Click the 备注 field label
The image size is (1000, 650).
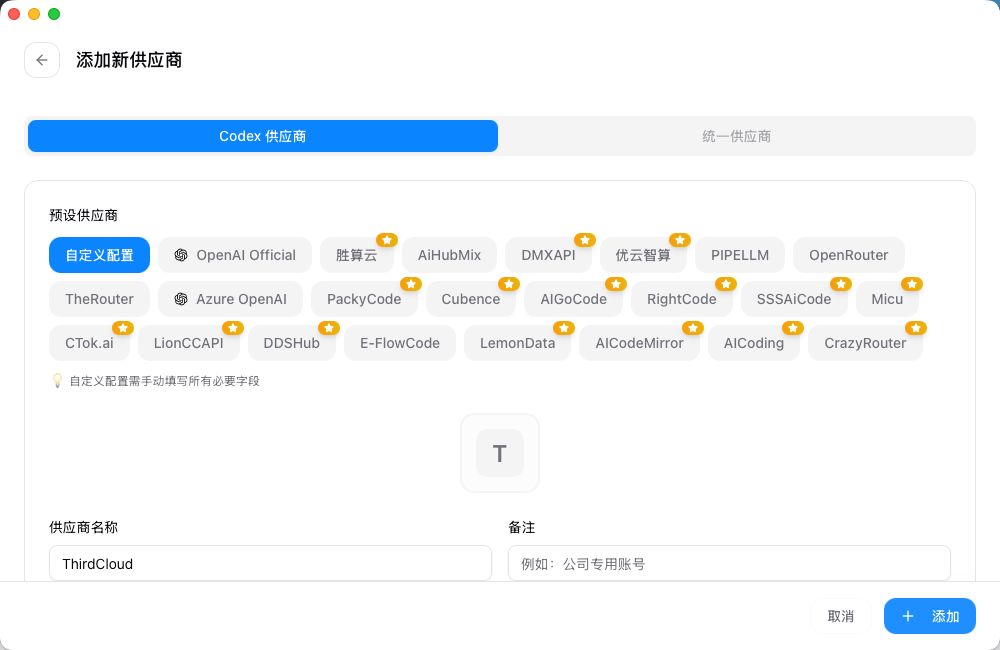[522, 528]
